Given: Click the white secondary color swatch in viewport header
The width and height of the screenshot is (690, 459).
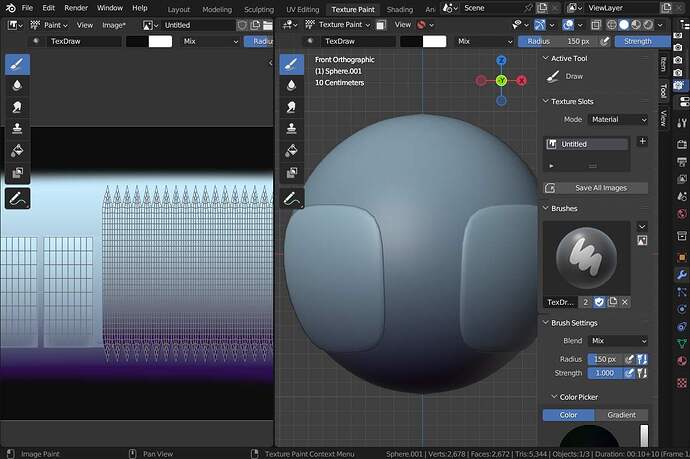Looking at the screenshot, I should [x=434, y=41].
